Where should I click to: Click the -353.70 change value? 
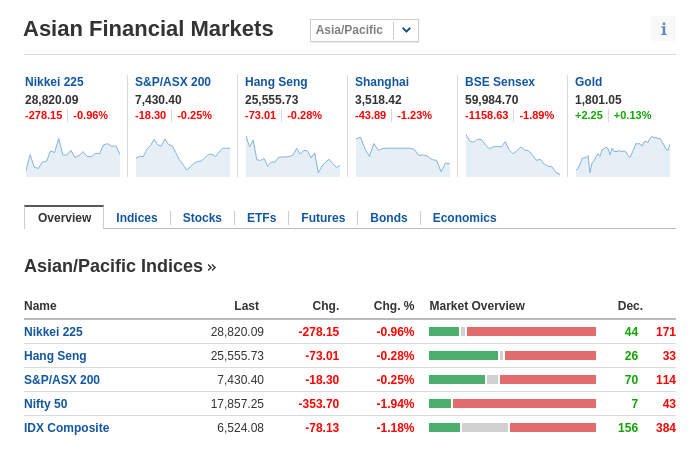pyautogui.click(x=319, y=404)
